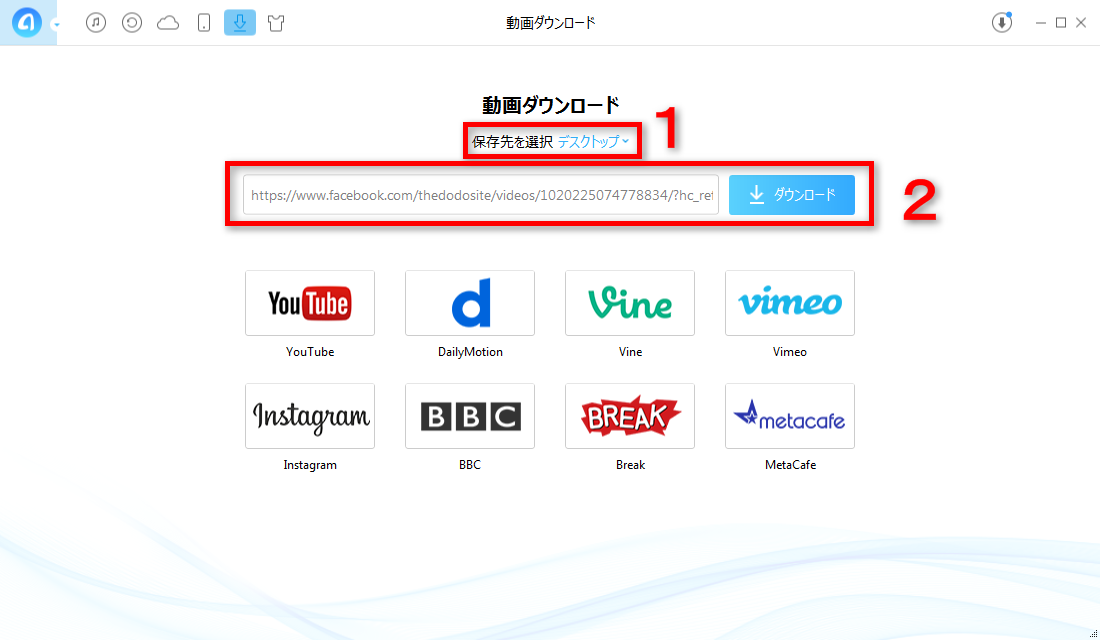This screenshot has width=1100, height=640.
Task: Click the AnyTrans logo icon
Action: tap(27, 22)
